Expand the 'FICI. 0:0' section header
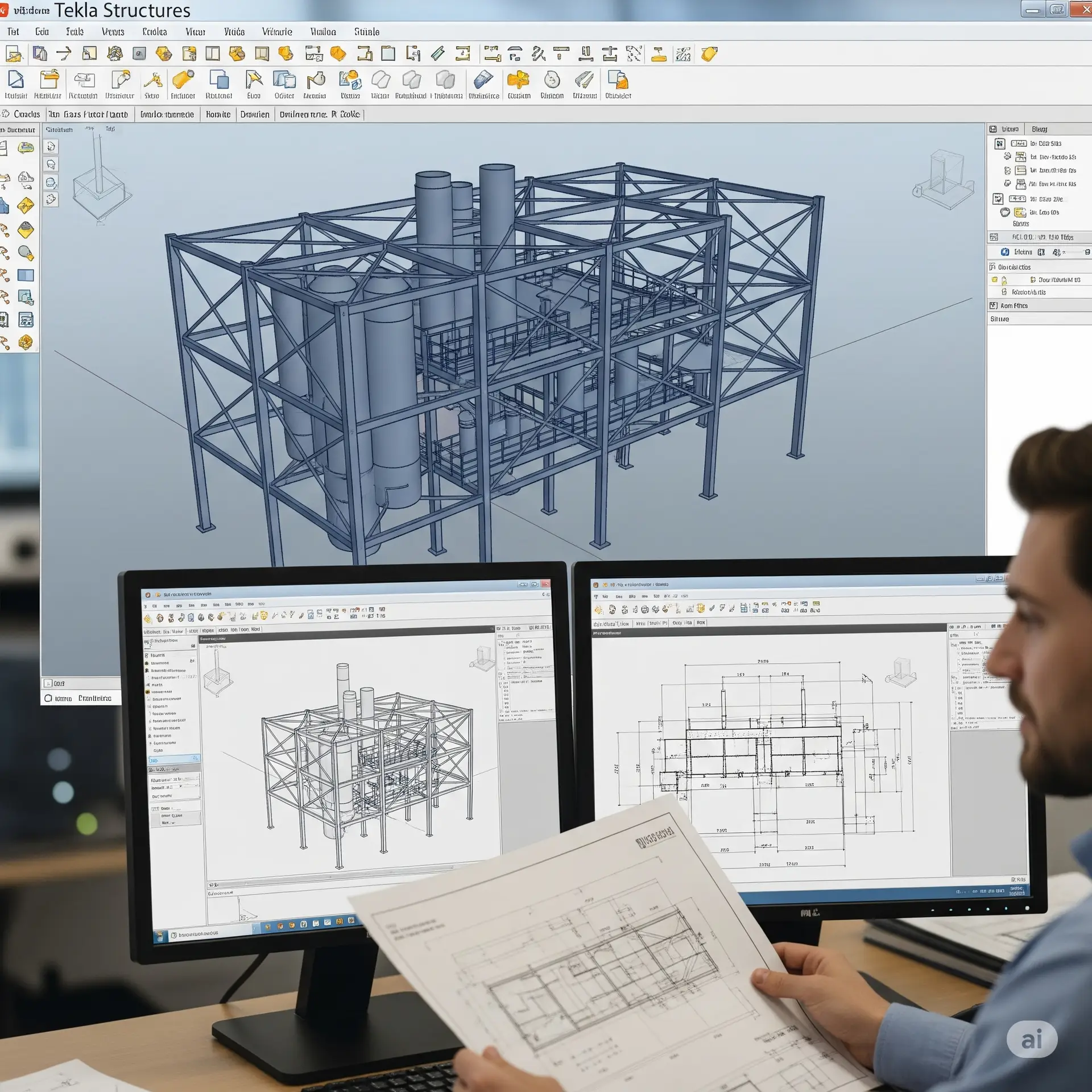This screenshot has width=1092, height=1092. (x=1039, y=237)
